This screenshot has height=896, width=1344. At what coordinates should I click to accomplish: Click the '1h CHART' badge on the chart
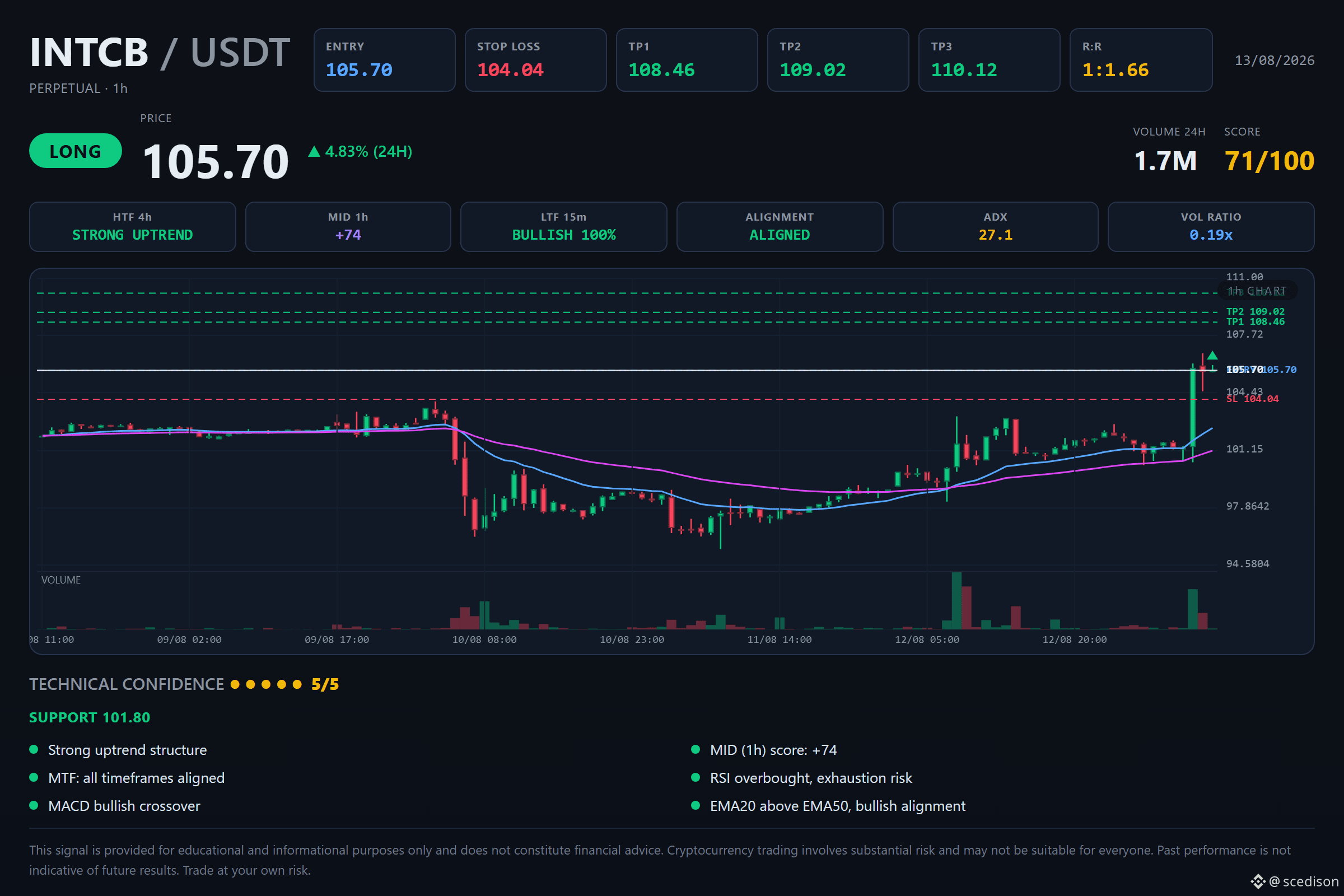pyautogui.click(x=1257, y=291)
